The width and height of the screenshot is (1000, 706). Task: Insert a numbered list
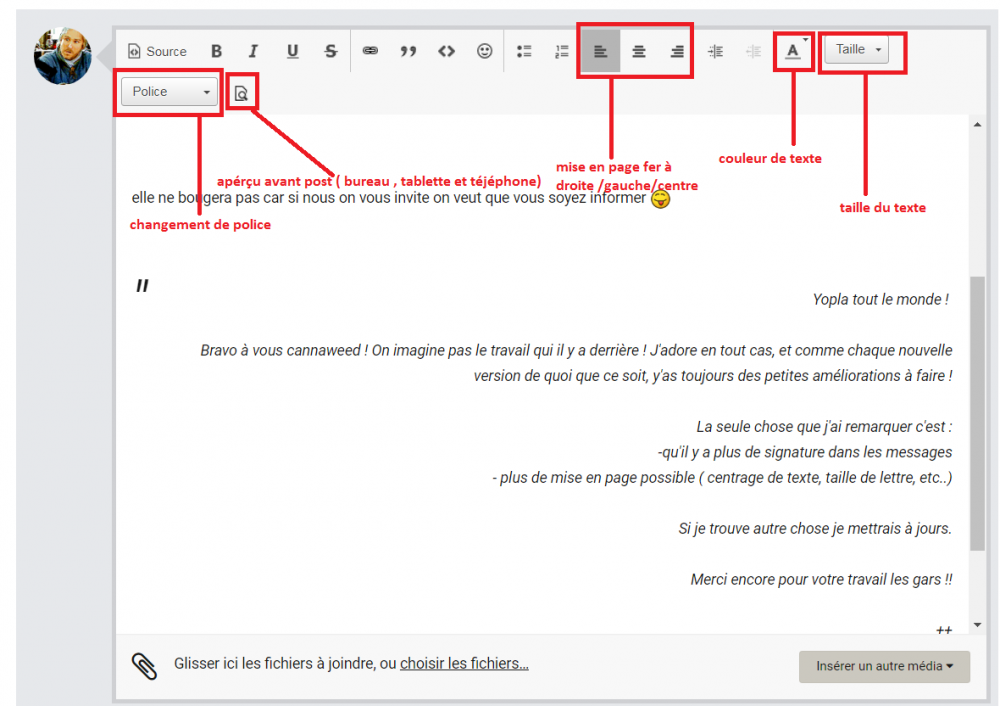click(562, 51)
